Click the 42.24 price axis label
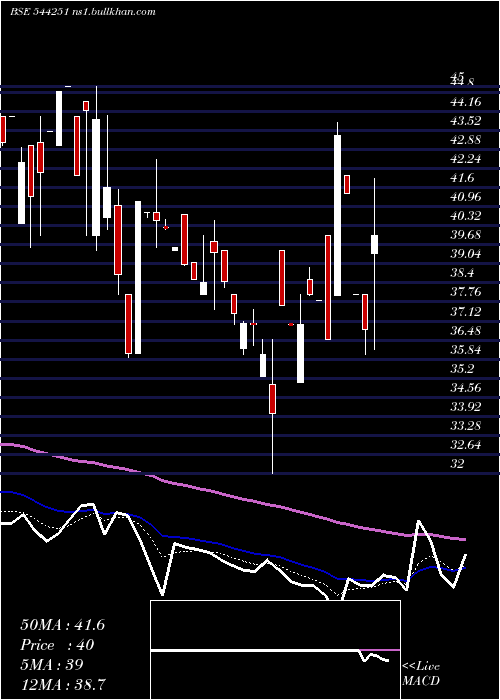500x700 pixels. pyautogui.click(x=466, y=159)
